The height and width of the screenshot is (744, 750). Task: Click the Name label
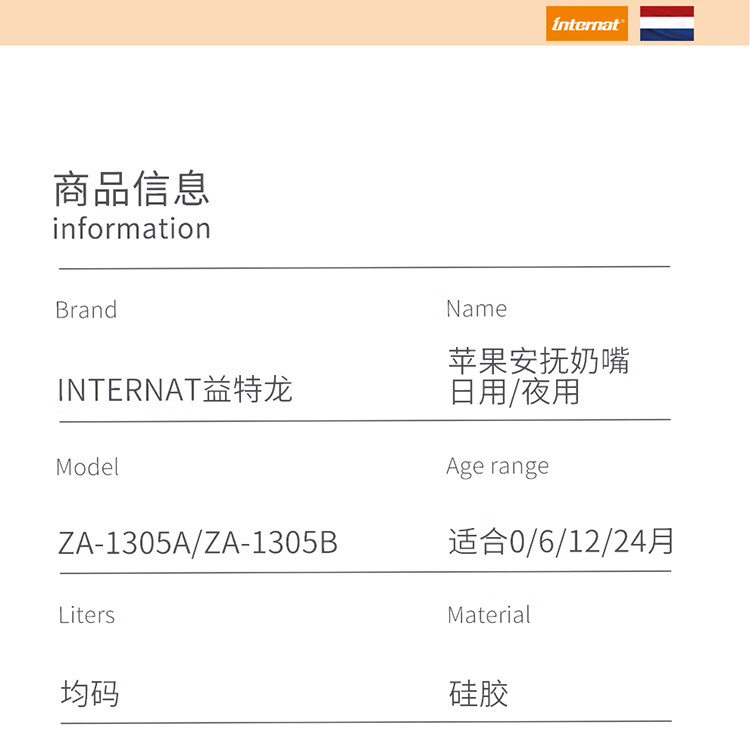476,309
